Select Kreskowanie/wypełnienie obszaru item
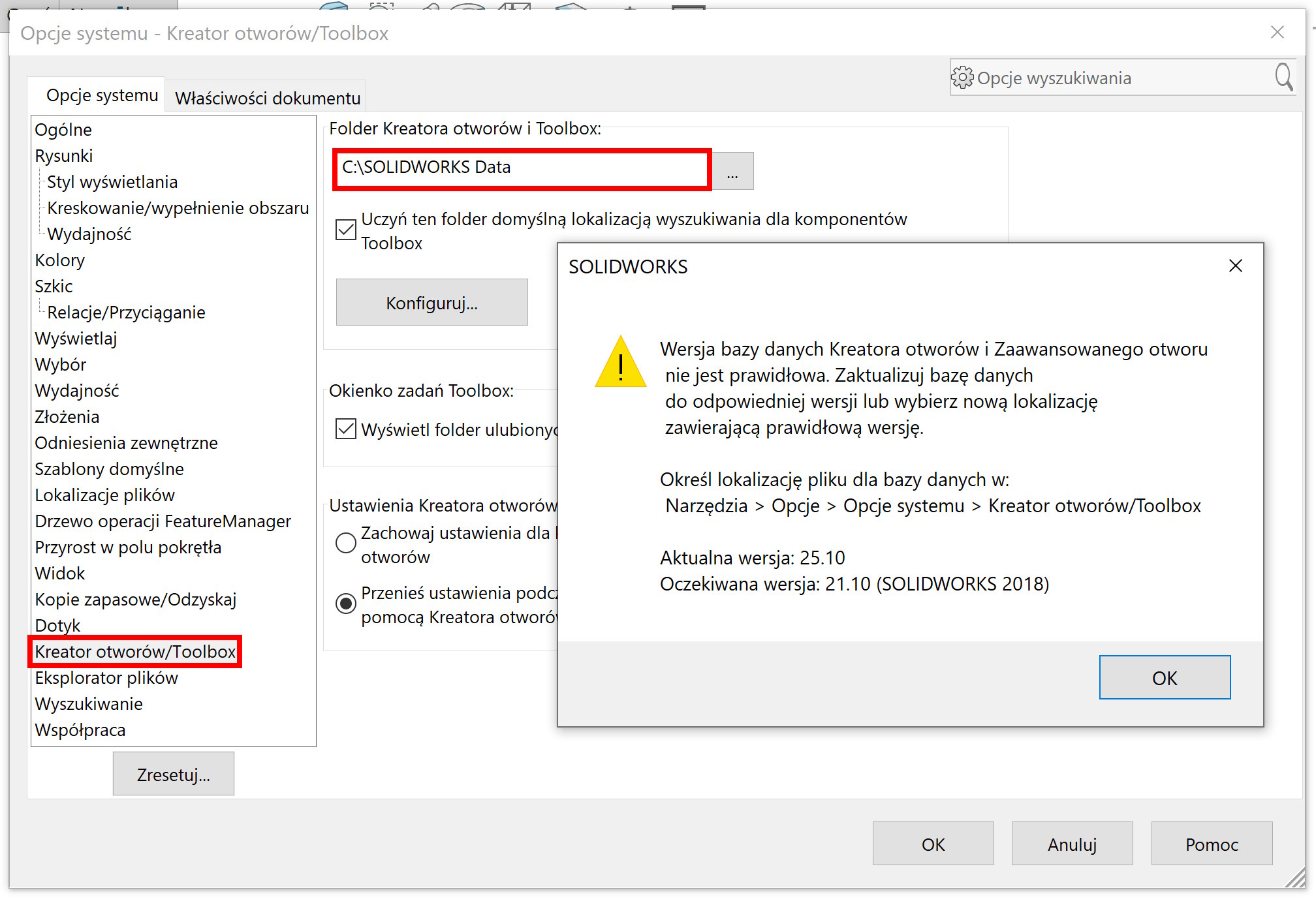The width and height of the screenshot is (1316, 905). 178,208
